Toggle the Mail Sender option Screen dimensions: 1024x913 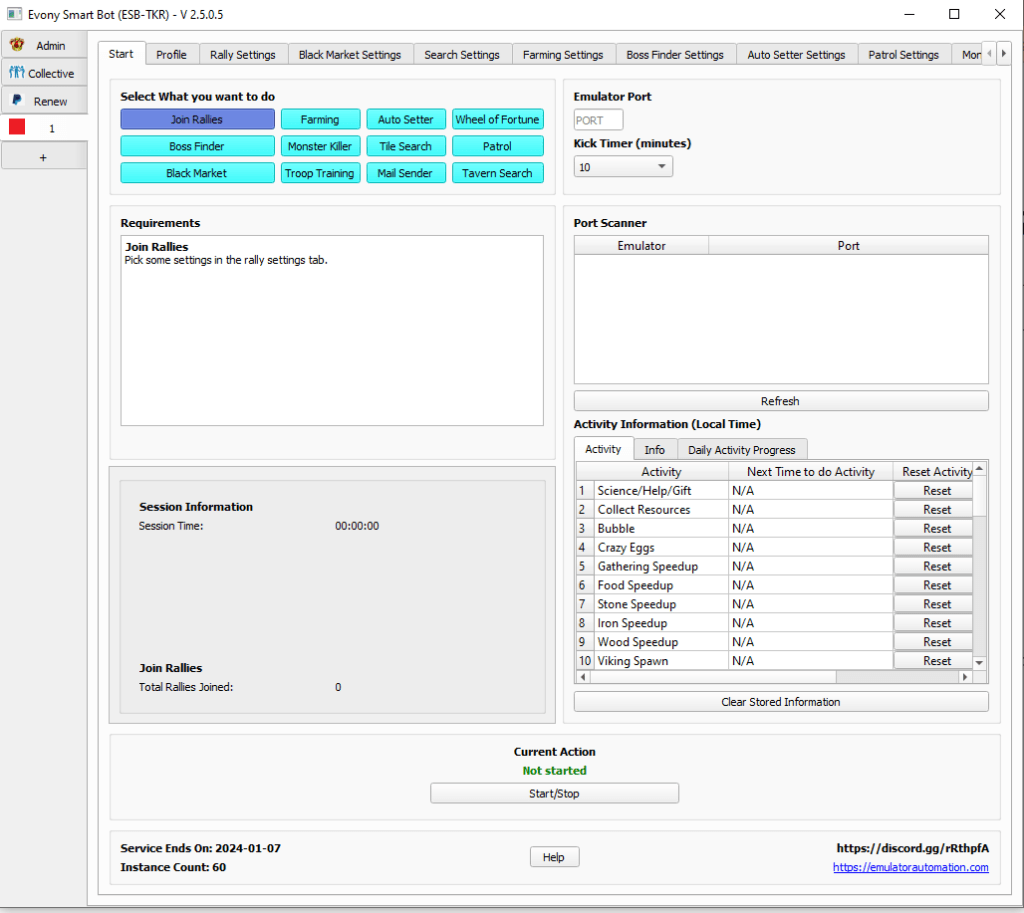click(x=406, y=173)
